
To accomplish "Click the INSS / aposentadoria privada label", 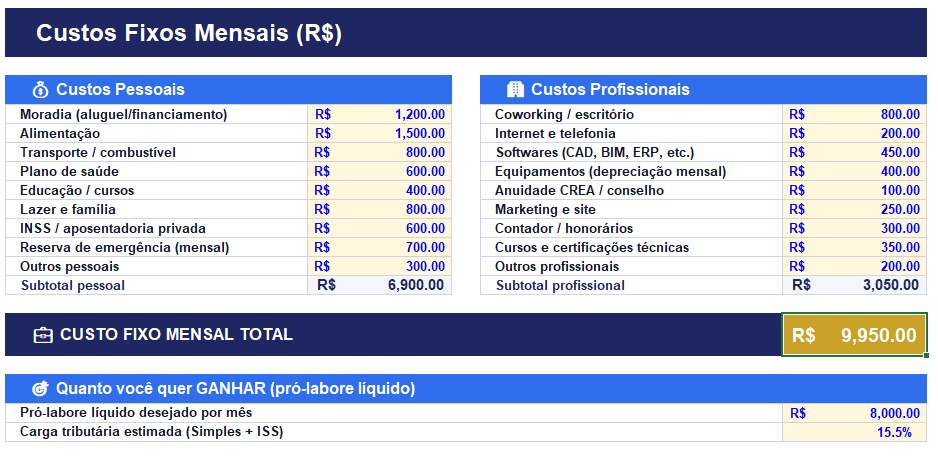I will (113, 229).
